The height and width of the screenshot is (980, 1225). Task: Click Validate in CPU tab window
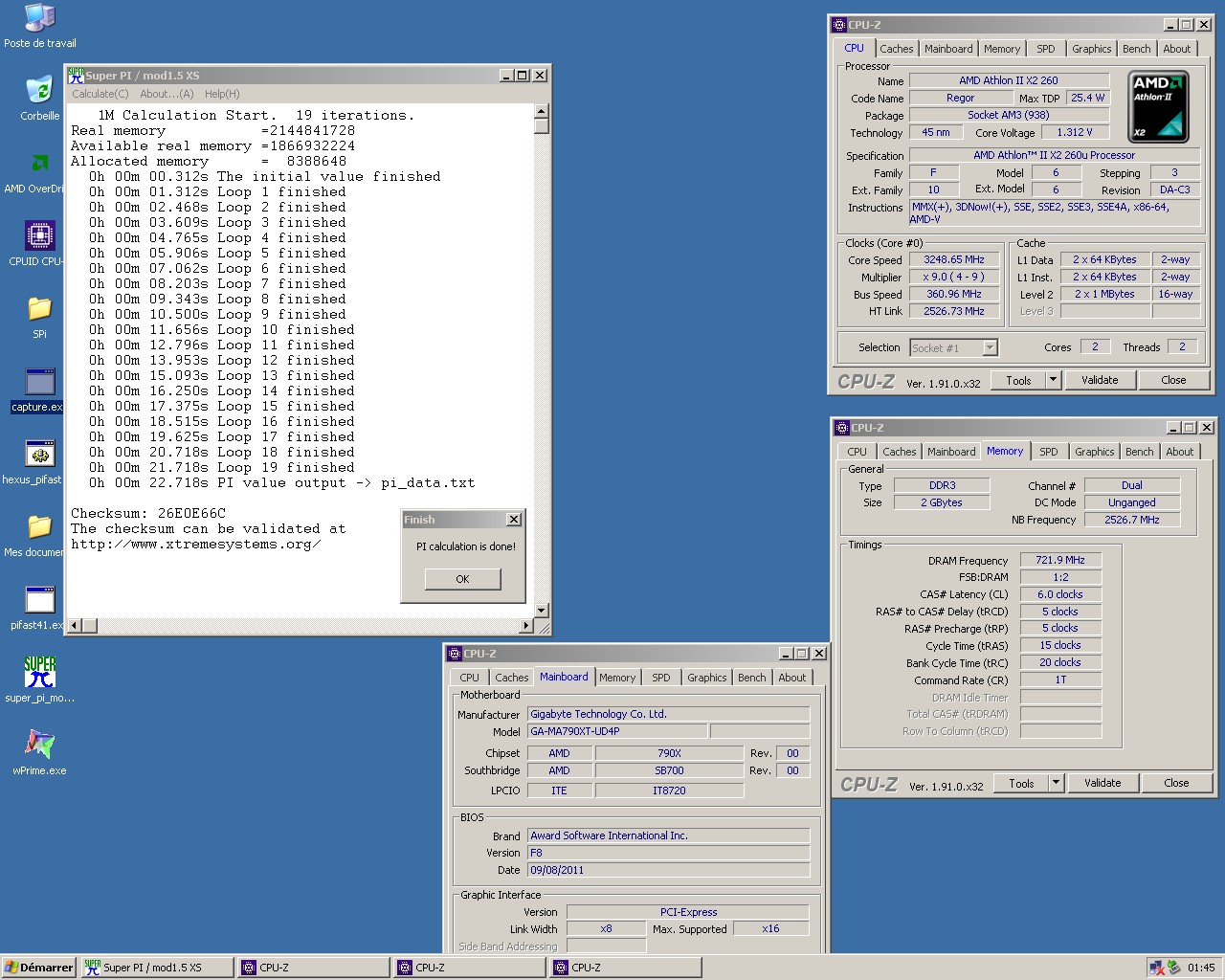1100,380
